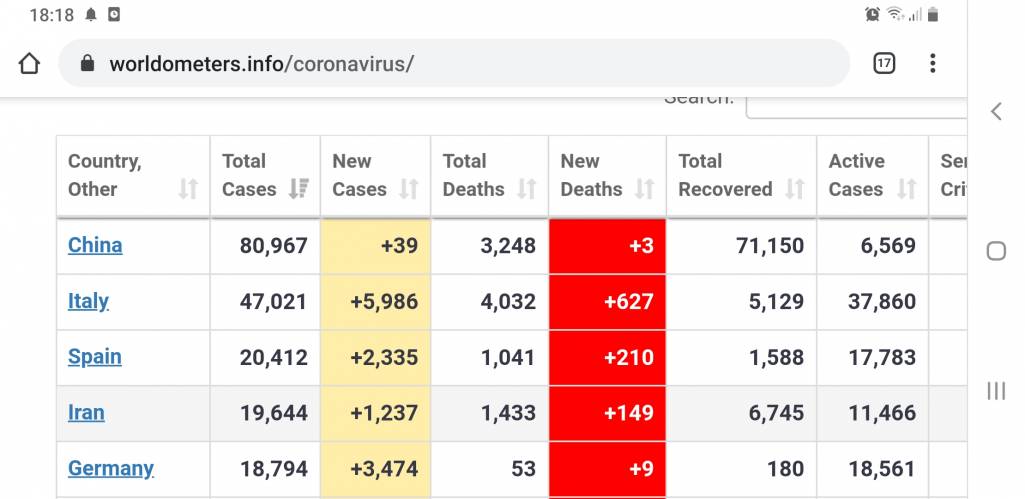This screenshot has height=499, width=1025.
Task: Open the China country link
Action: [95, 245]
